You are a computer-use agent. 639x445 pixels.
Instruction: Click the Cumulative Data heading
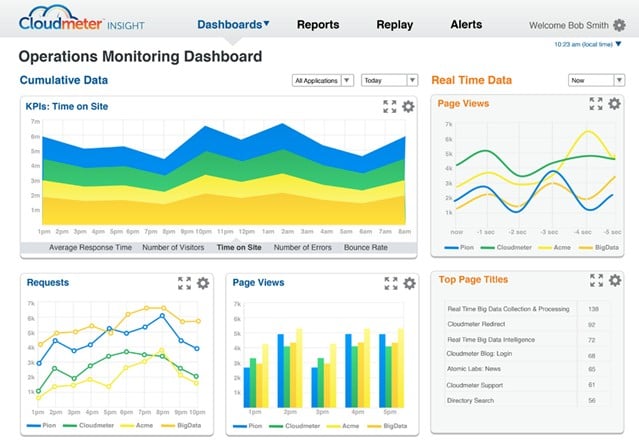coord(64,80)
